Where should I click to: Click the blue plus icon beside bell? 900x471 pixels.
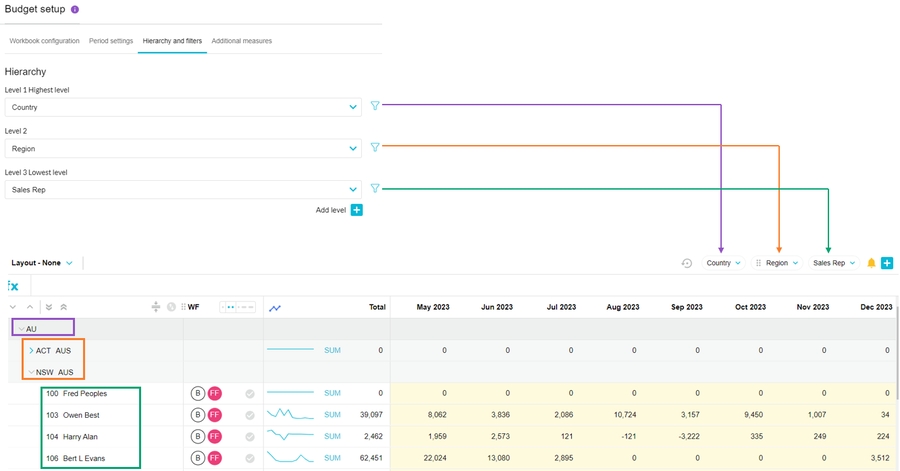click(x=886, y=263)
